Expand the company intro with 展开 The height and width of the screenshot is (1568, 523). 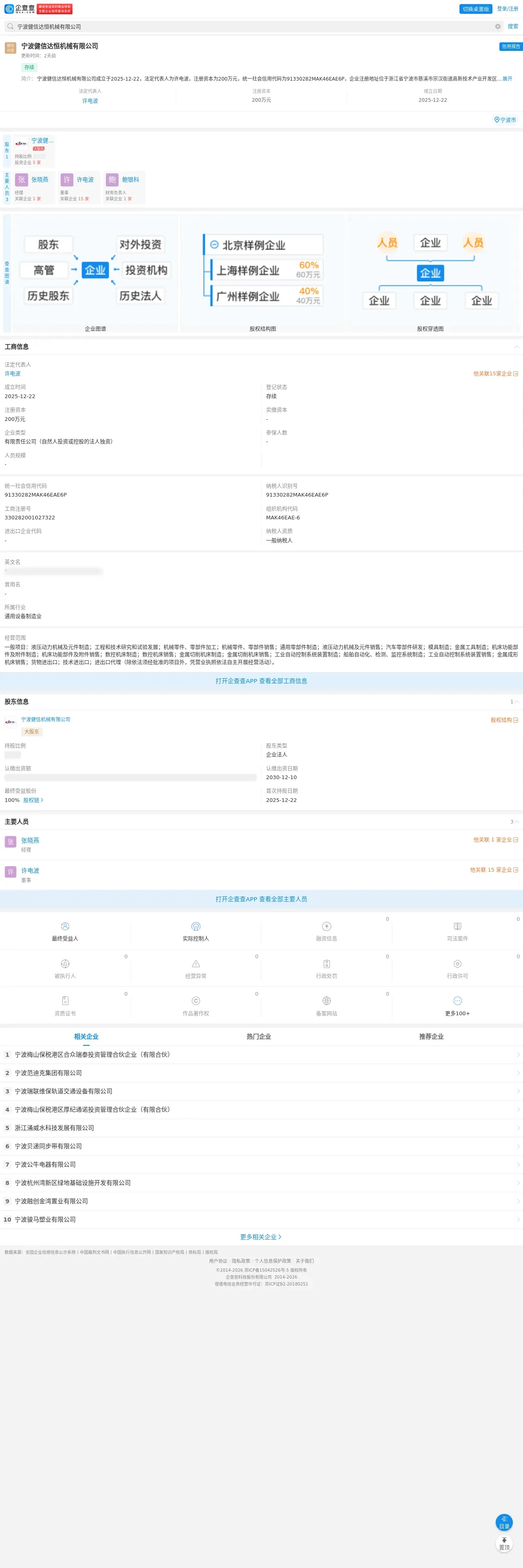(507, 79)
